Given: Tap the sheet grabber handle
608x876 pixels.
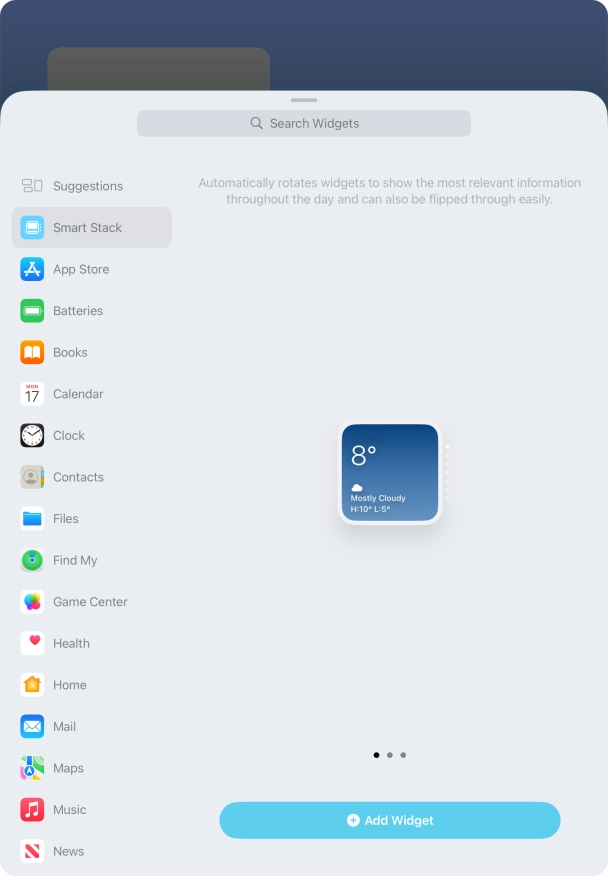Looking at the screenshot, I should coord(304,100).
